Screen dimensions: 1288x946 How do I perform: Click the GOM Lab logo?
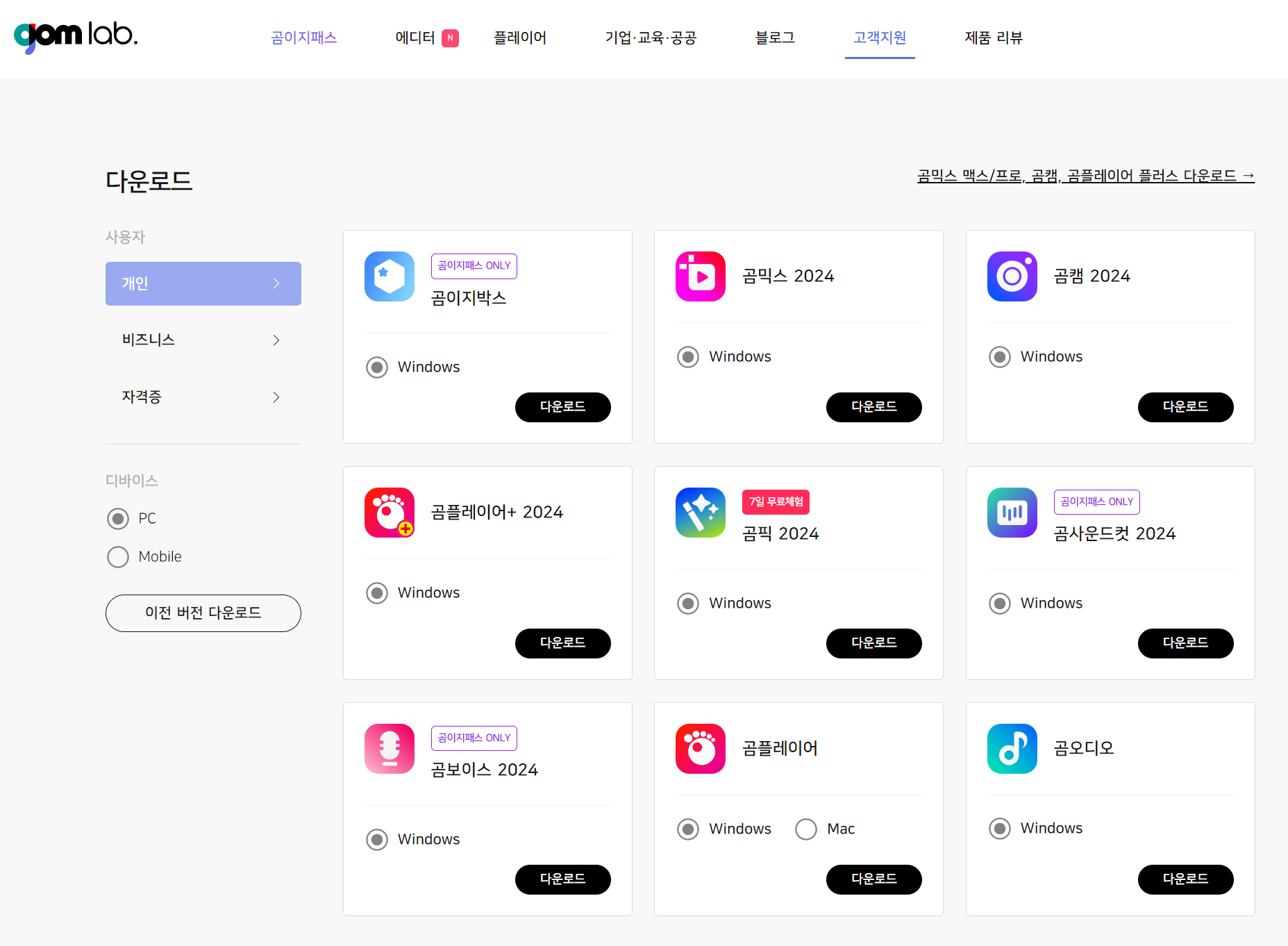click(x=76, y=36)
